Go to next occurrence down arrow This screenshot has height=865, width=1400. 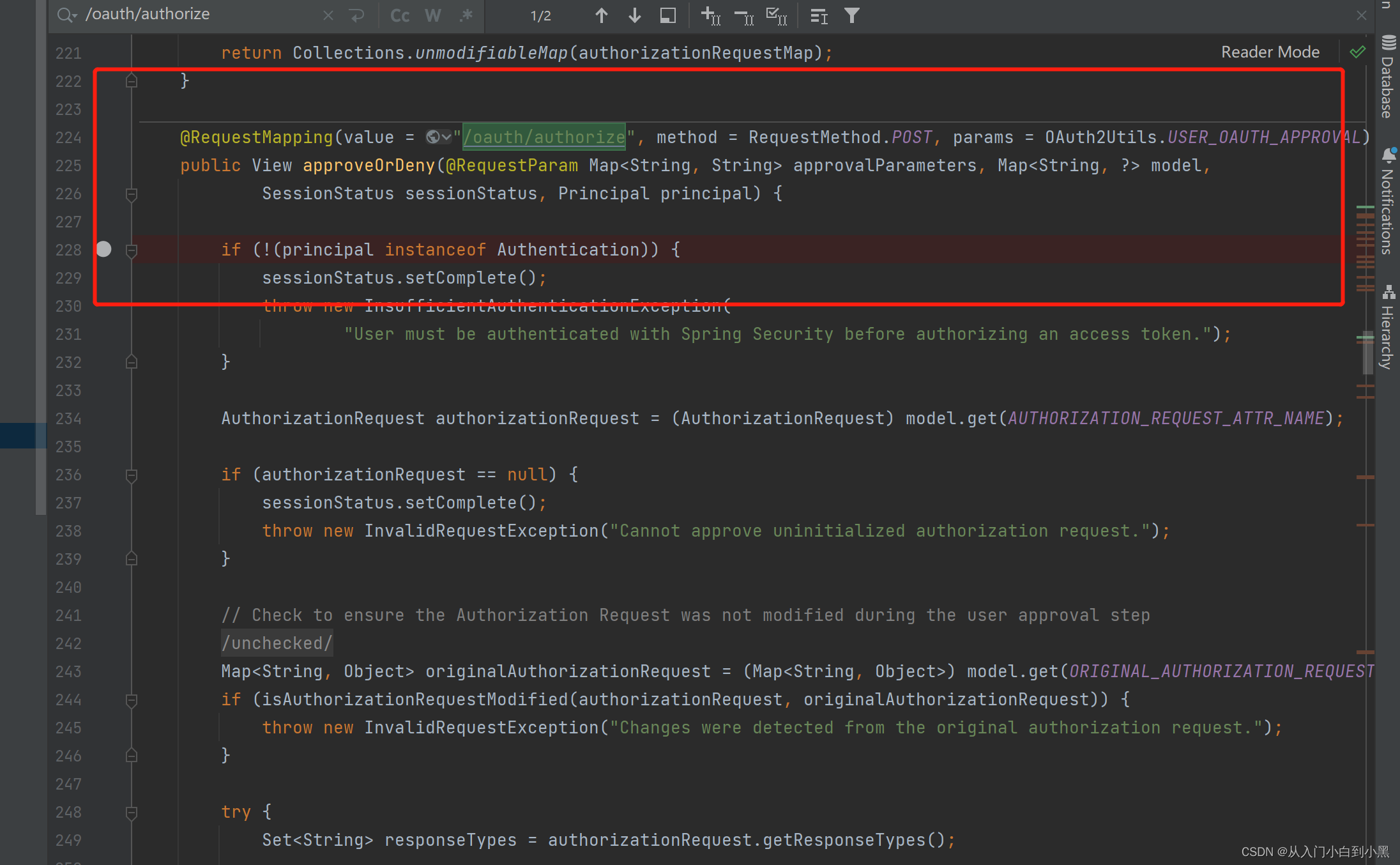pos(634,15)
